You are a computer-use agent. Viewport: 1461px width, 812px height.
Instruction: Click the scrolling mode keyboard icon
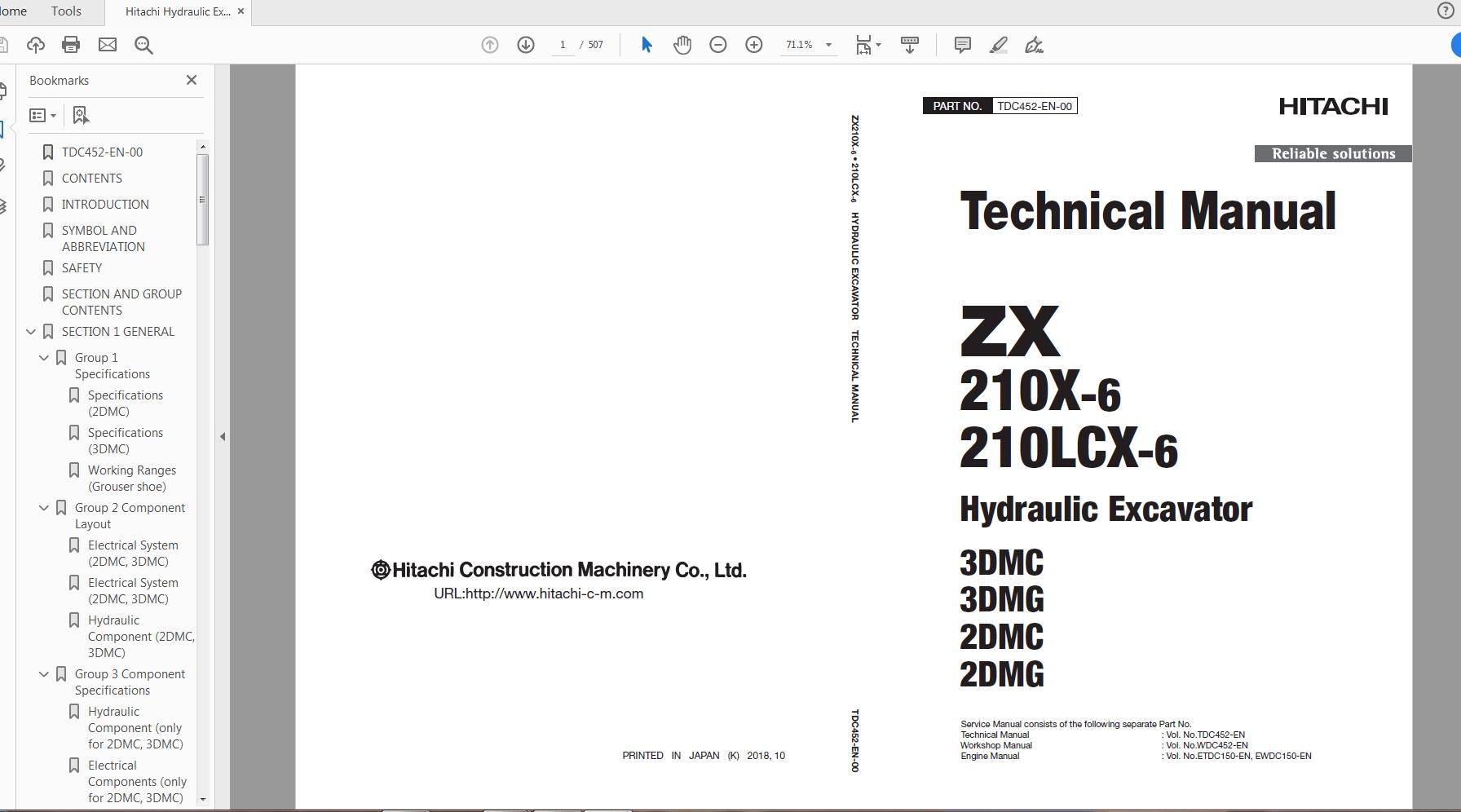(x=910, y=45)
